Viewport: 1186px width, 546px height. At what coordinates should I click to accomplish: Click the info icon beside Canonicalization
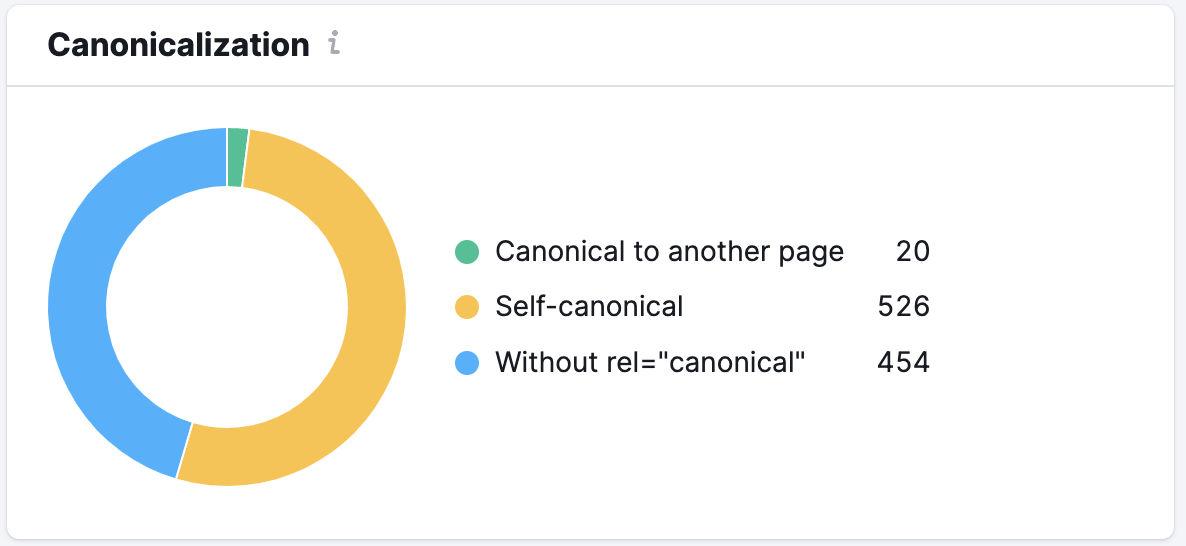[x=335, y=45]
